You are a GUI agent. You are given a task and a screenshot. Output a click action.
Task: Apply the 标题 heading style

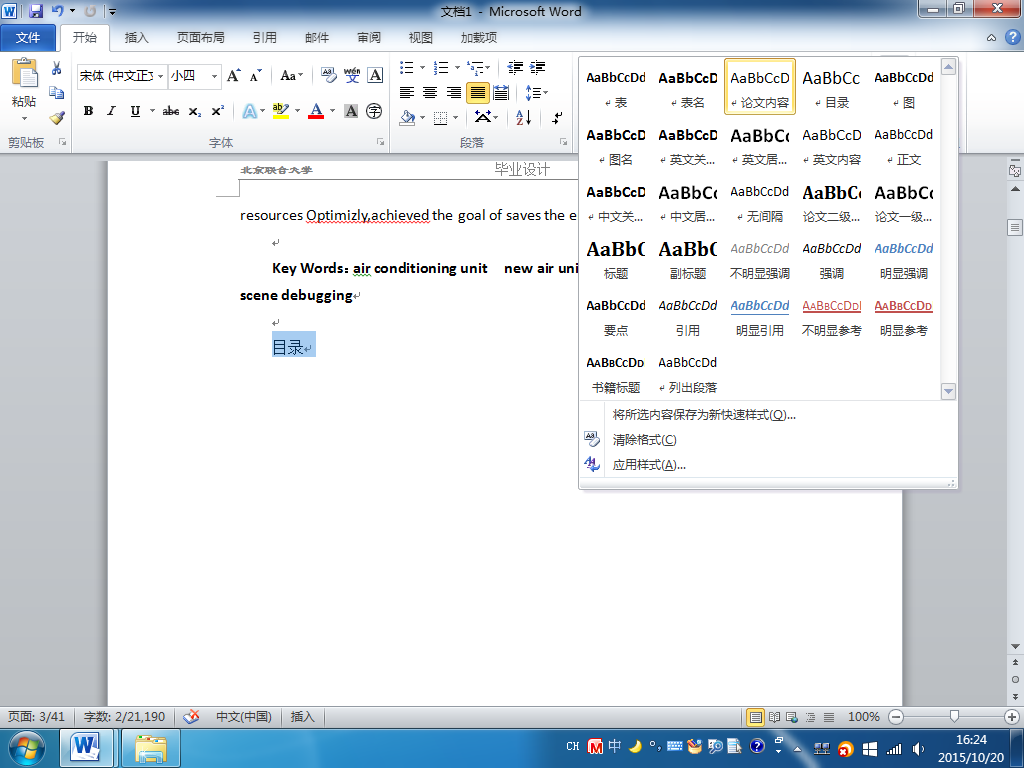tap(615, 259)
